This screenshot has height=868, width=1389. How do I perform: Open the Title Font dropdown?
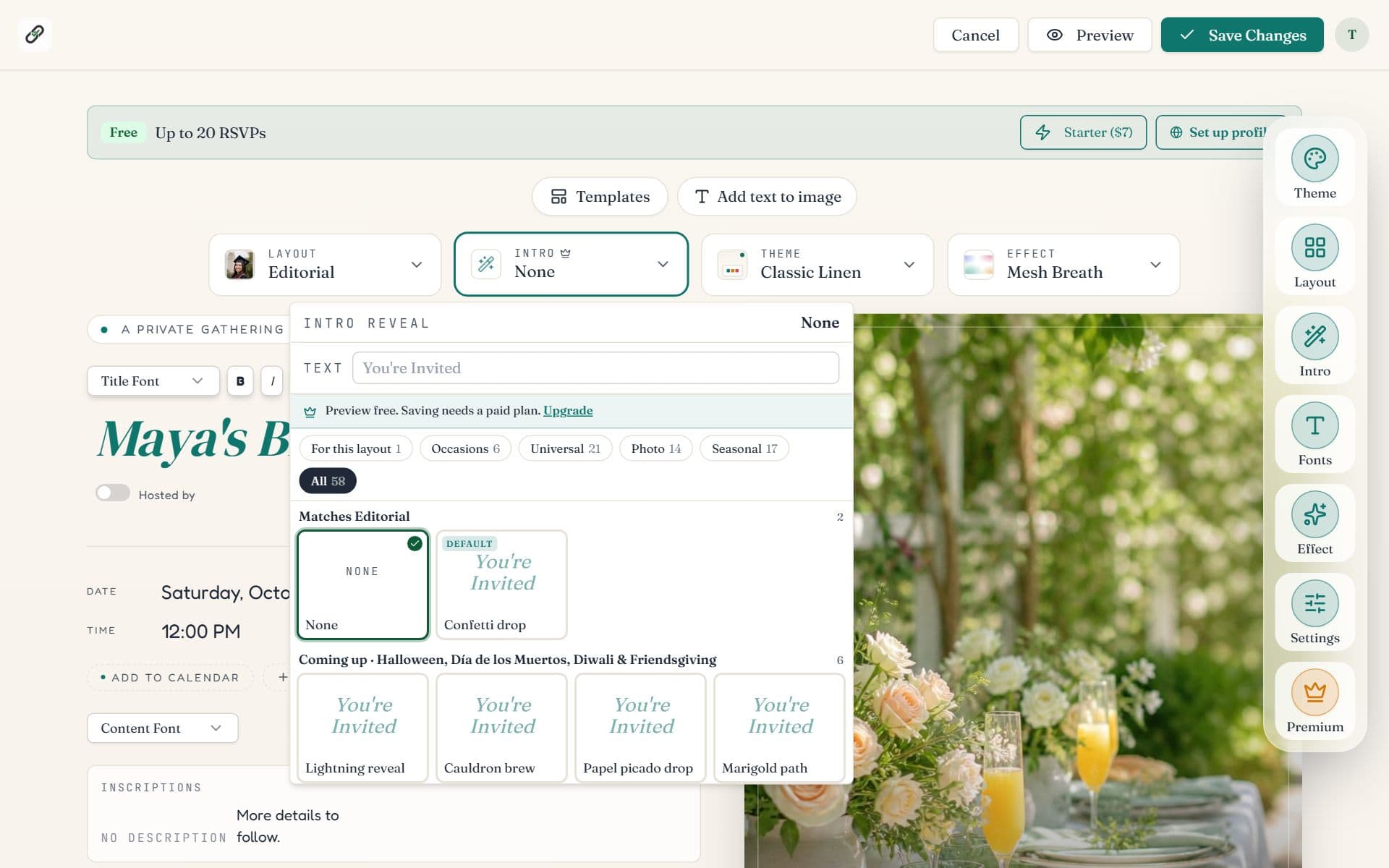click(153, 381)
